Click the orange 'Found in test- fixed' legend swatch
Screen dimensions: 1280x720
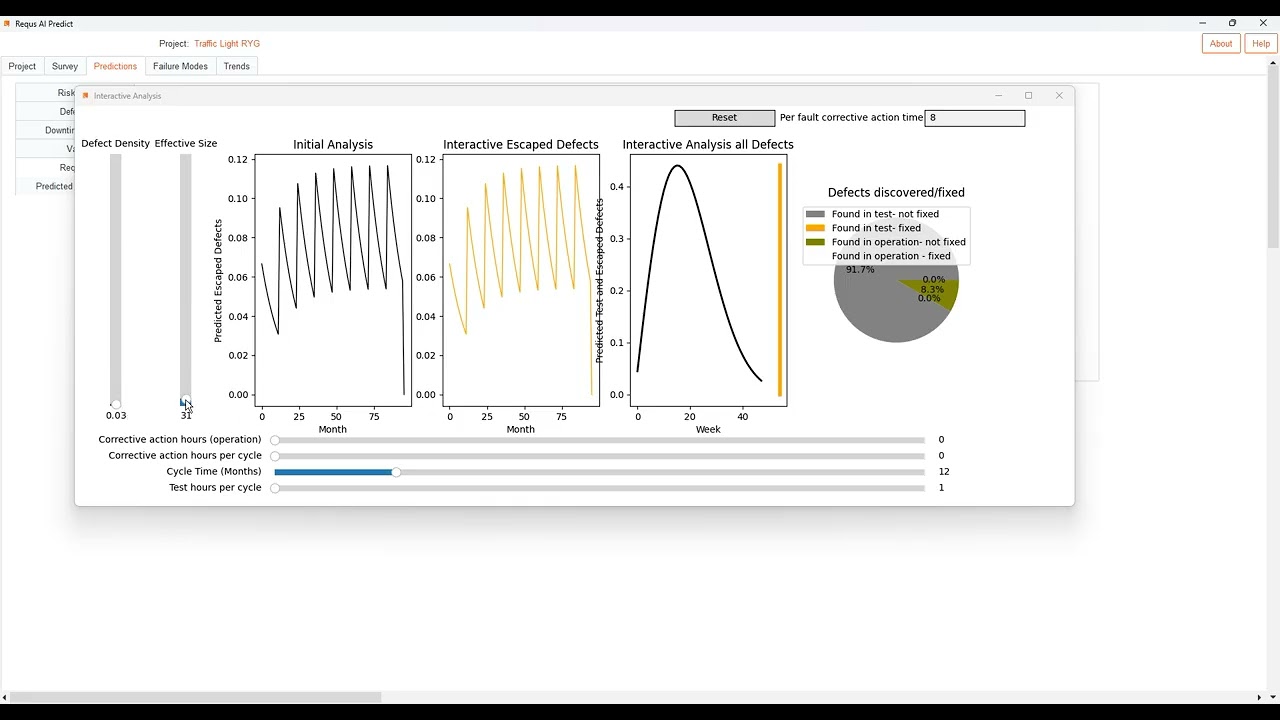click(815, 228)
